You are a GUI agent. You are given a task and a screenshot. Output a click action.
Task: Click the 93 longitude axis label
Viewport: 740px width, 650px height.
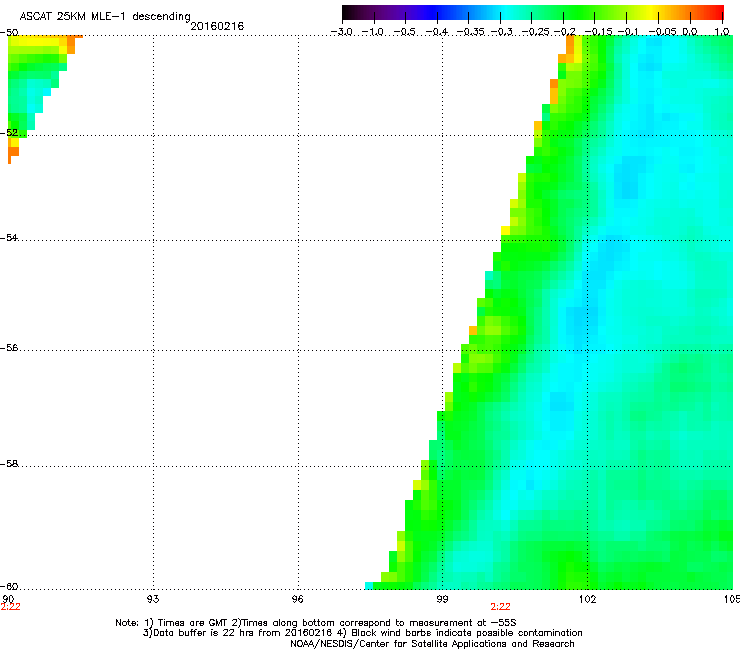coord(153,599)
